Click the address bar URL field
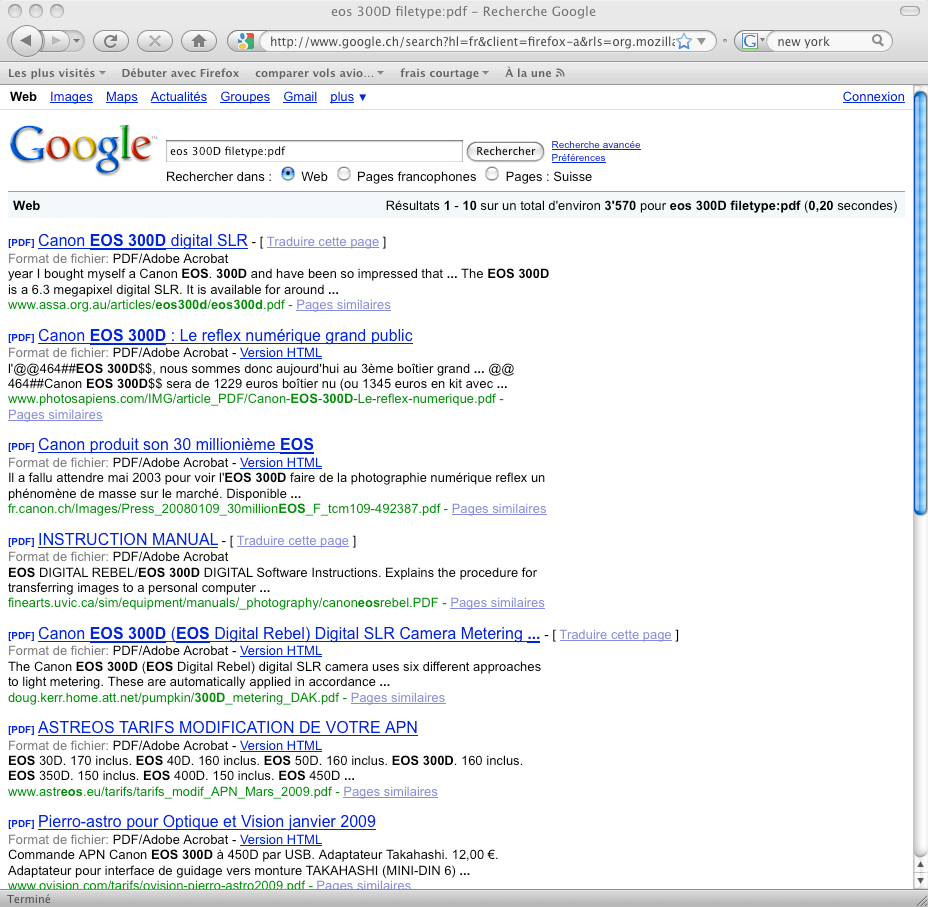928x907 pixels. click(471, 41)
